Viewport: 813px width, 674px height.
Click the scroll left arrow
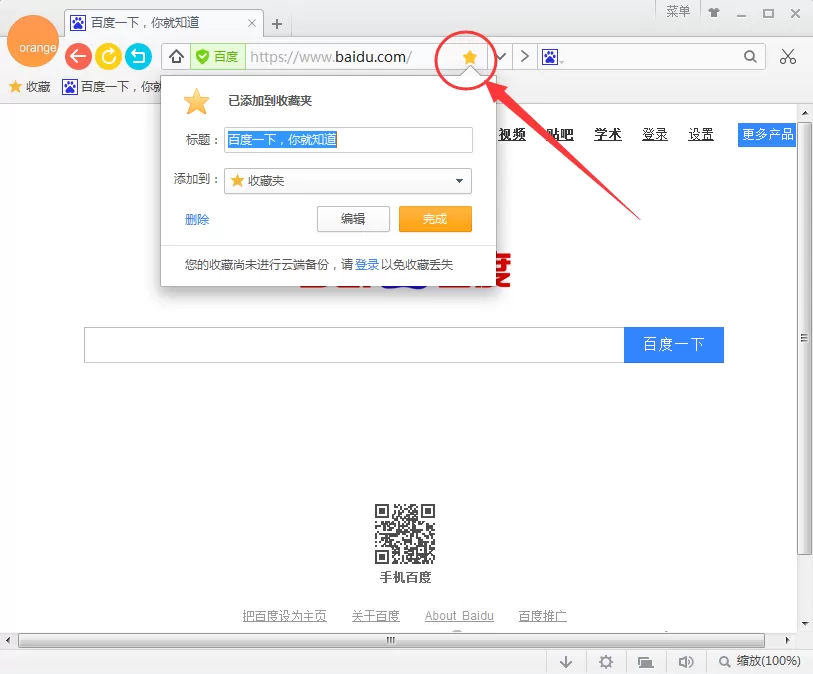(x=8, y=640)
